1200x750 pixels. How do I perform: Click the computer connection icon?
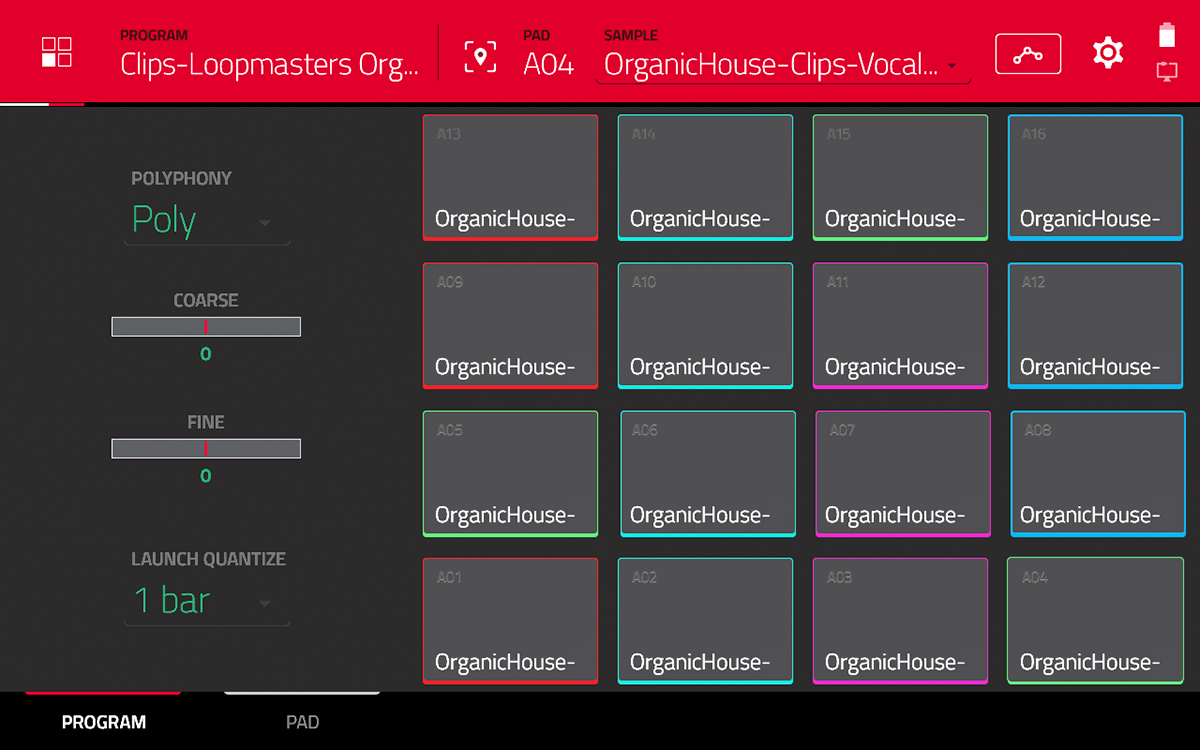click(x=1167, y=72)
